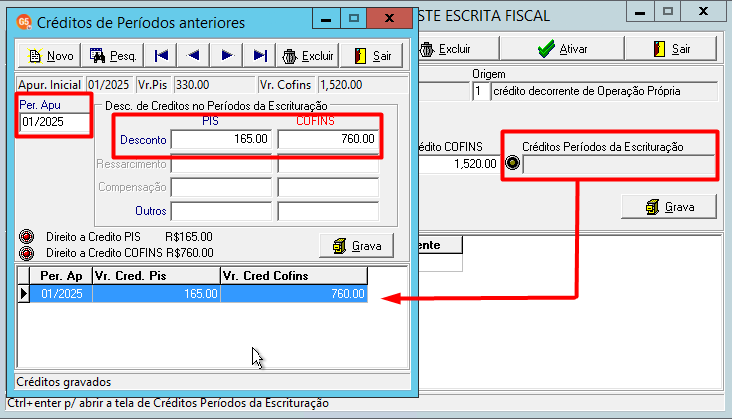Open search with the Pesq. button

113,56
